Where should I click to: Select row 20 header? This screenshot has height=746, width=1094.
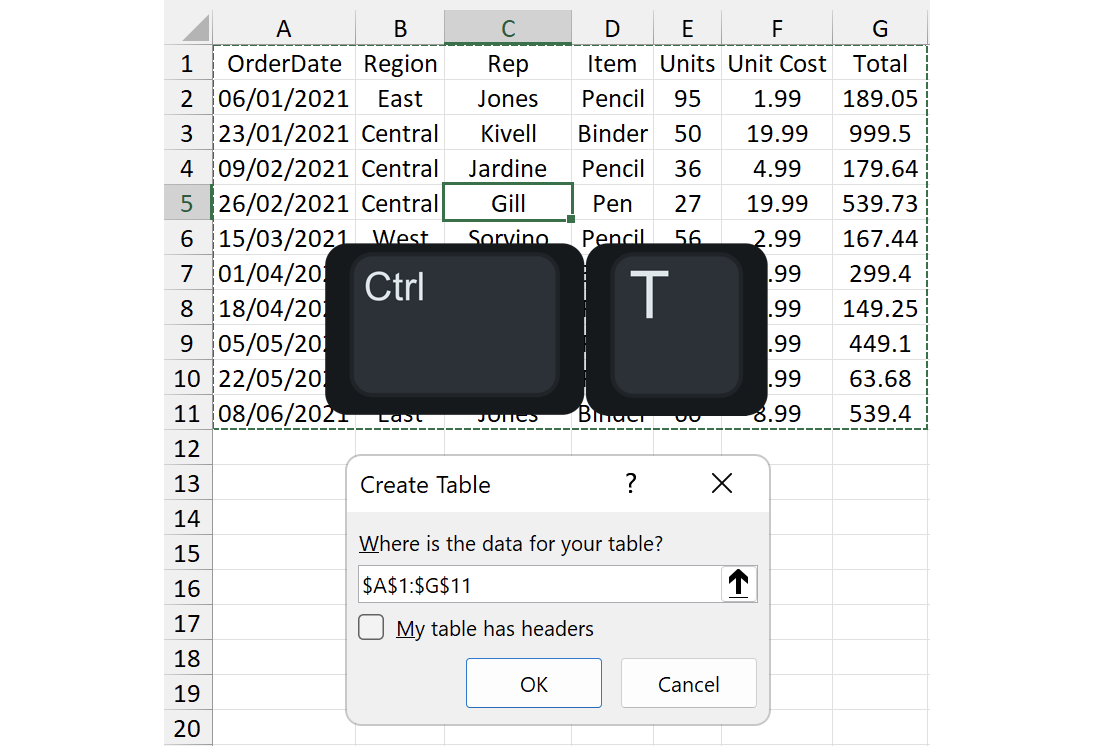click(x=187, y=729)
